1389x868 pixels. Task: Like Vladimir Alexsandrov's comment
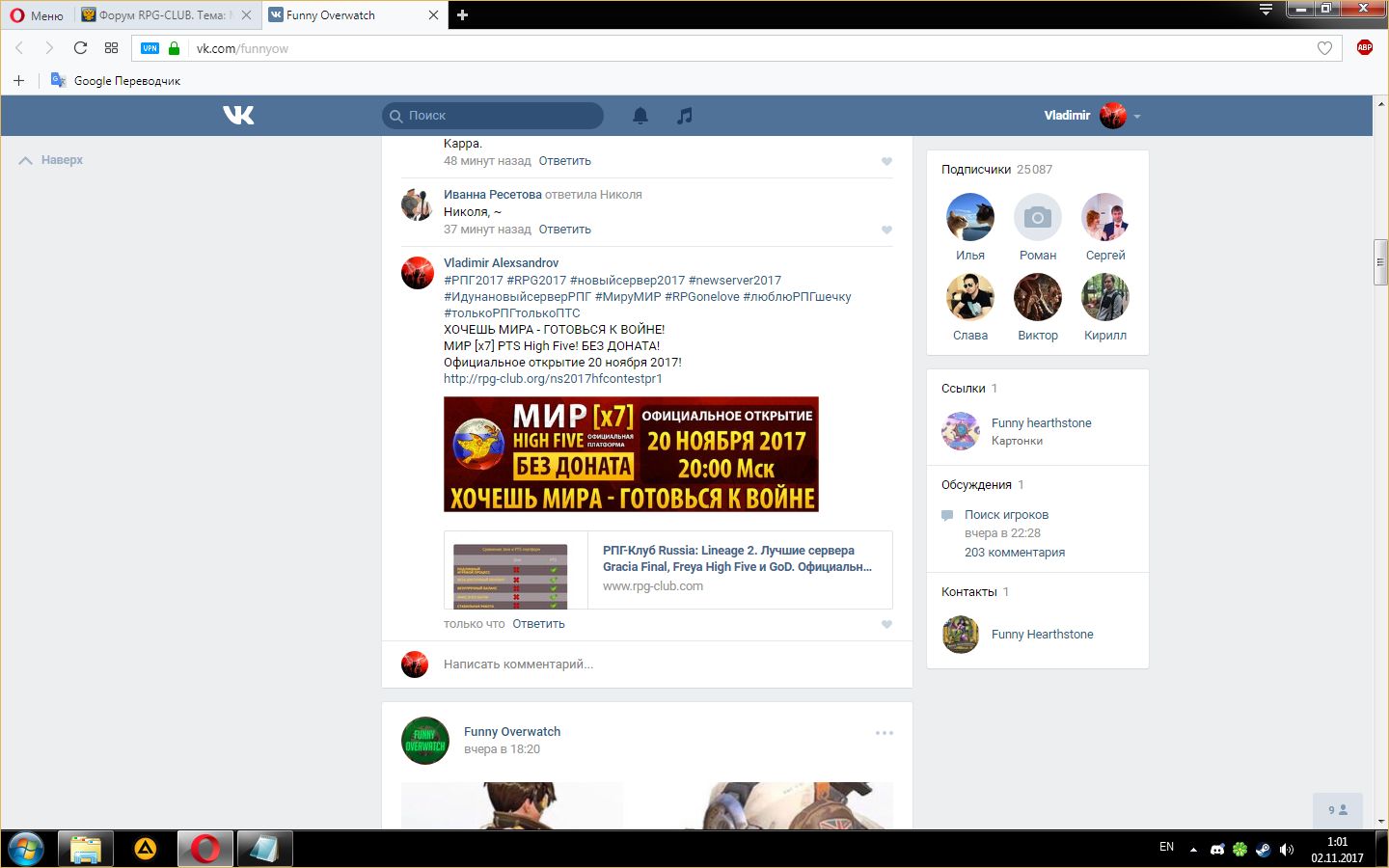tap(886, 624)
